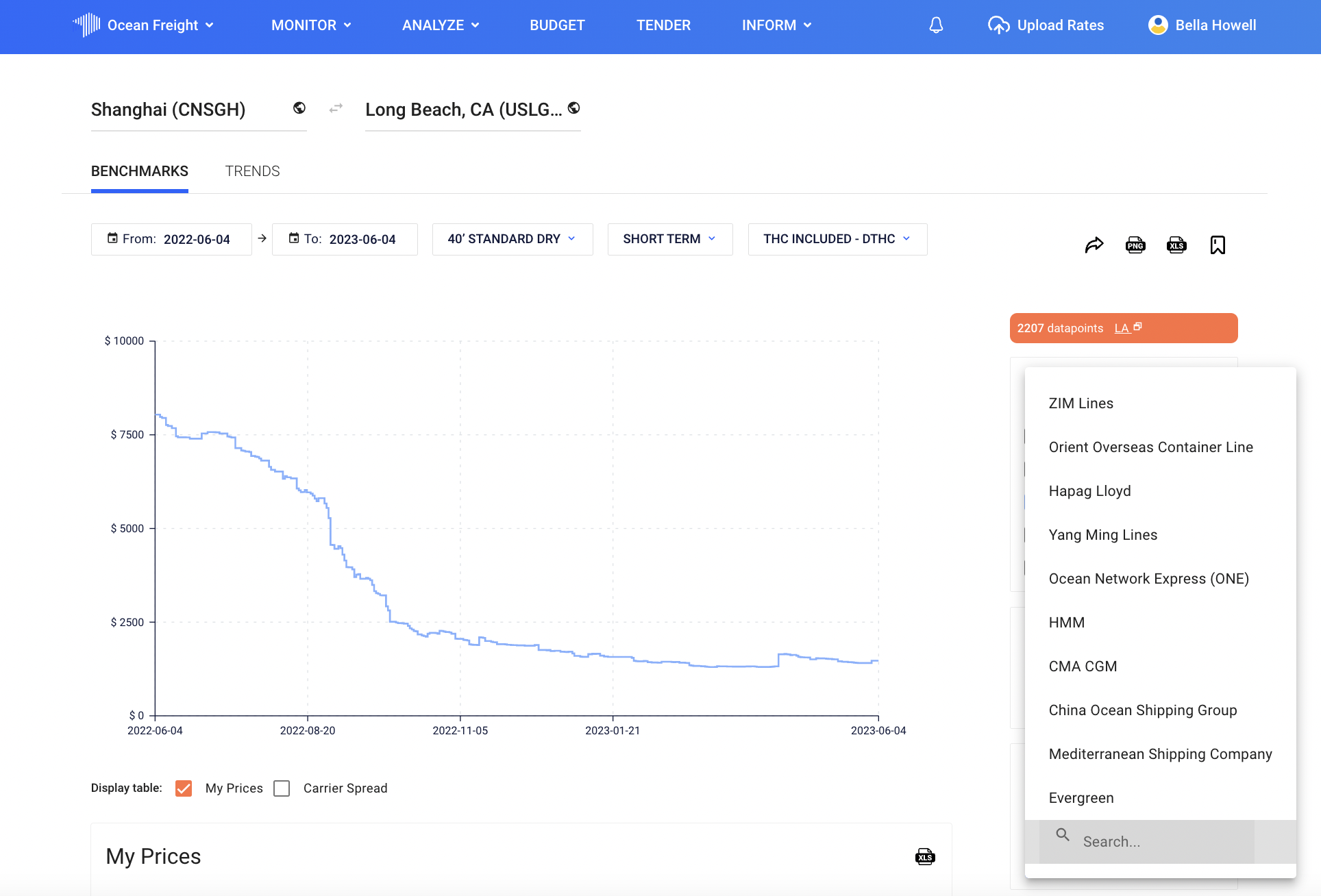Export chart data as XLS
The image size is (1321, 896).
point(1176,245)
